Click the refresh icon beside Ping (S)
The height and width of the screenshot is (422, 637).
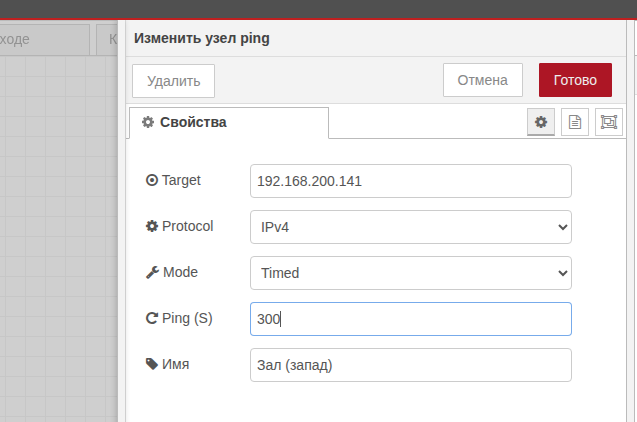coord(152,318)
